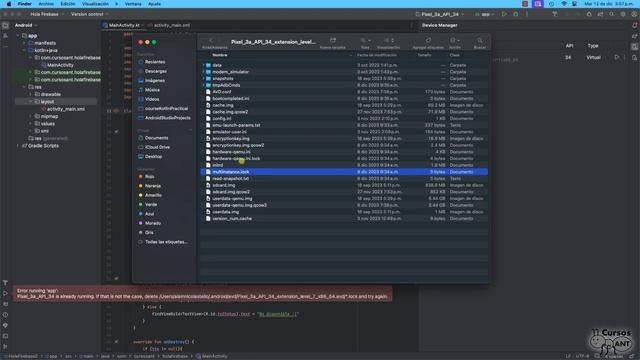
Task: Change Finder view mode selector
Action: pyautogui.click(x=389, y=40)
